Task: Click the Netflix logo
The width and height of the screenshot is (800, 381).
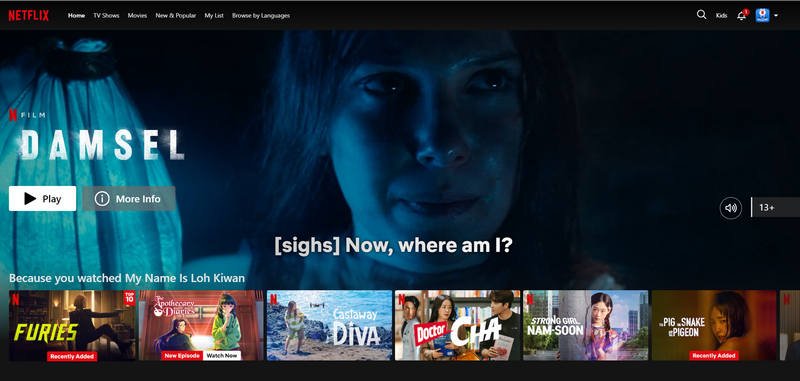Action: [29, 16]
